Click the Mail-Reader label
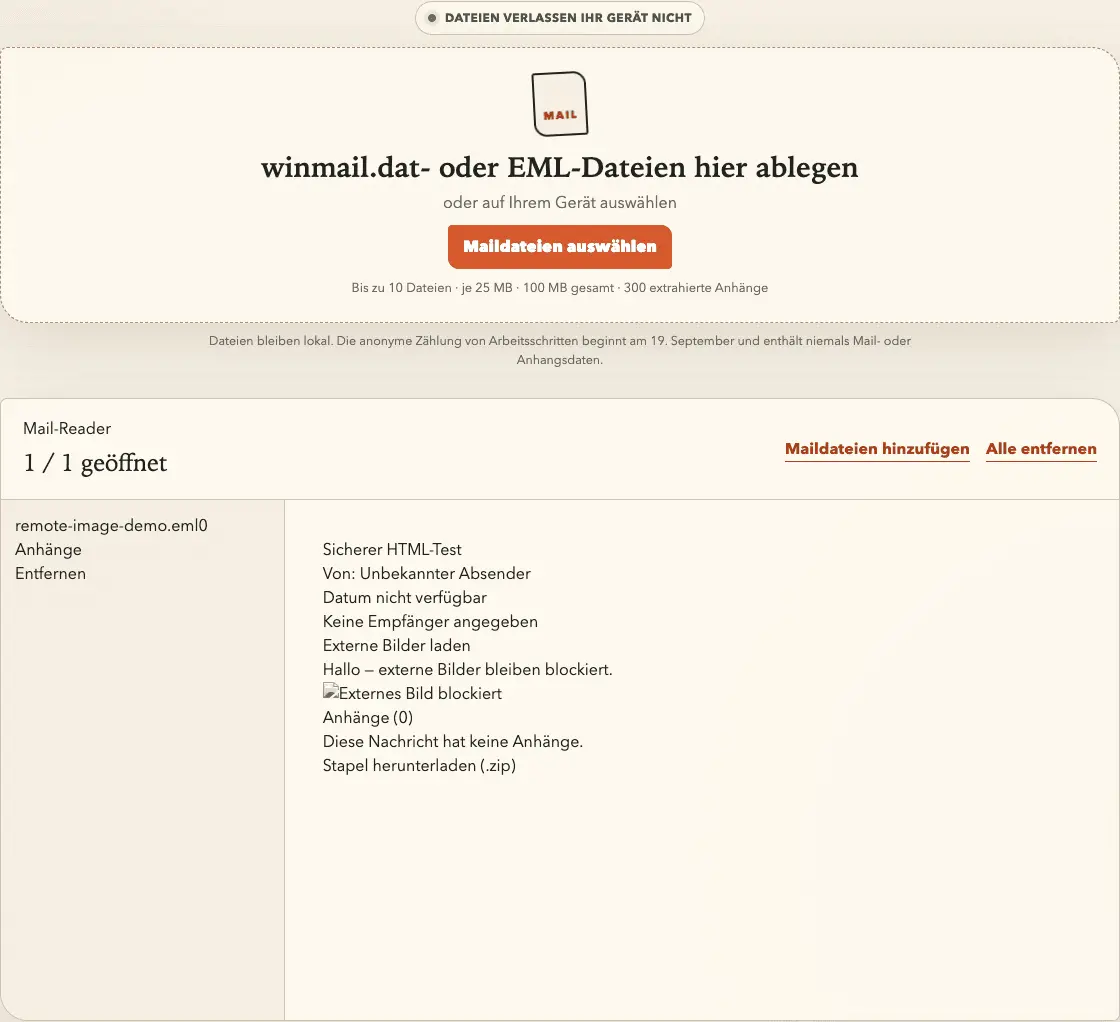This screenshot has height=1022, width=1120. tap(67, 429)
